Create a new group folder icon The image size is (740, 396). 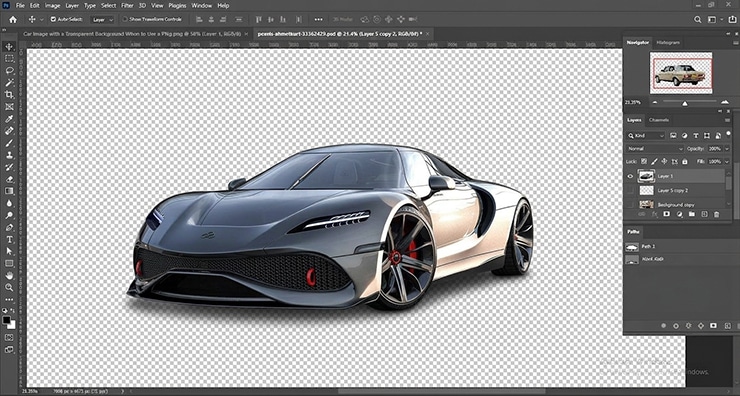pyautogui.click(x=691, y=214)
